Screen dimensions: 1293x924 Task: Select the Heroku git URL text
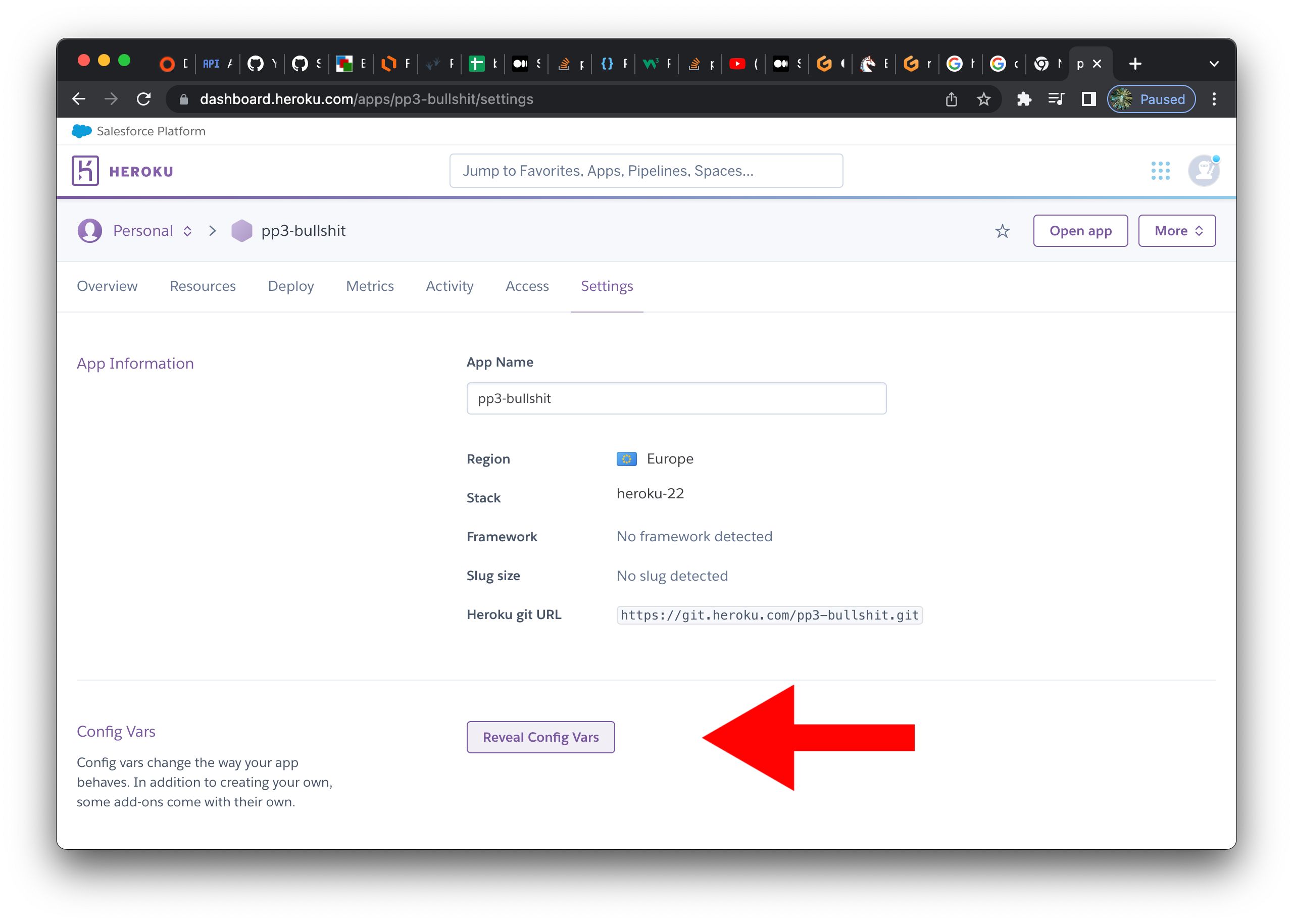769,615
